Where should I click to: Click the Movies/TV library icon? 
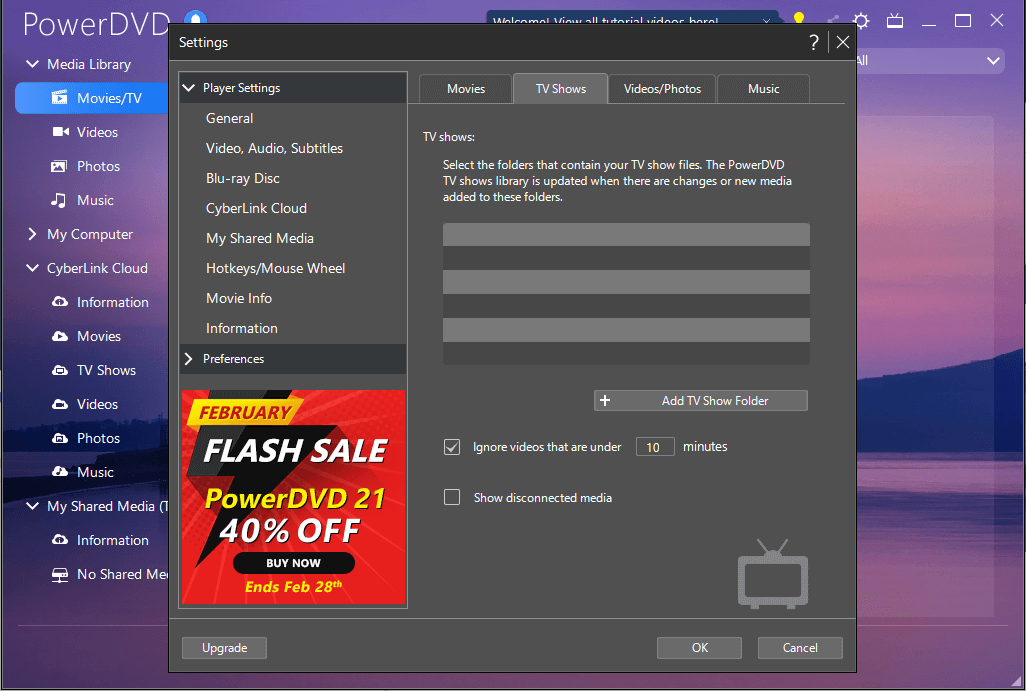point(59,98)
